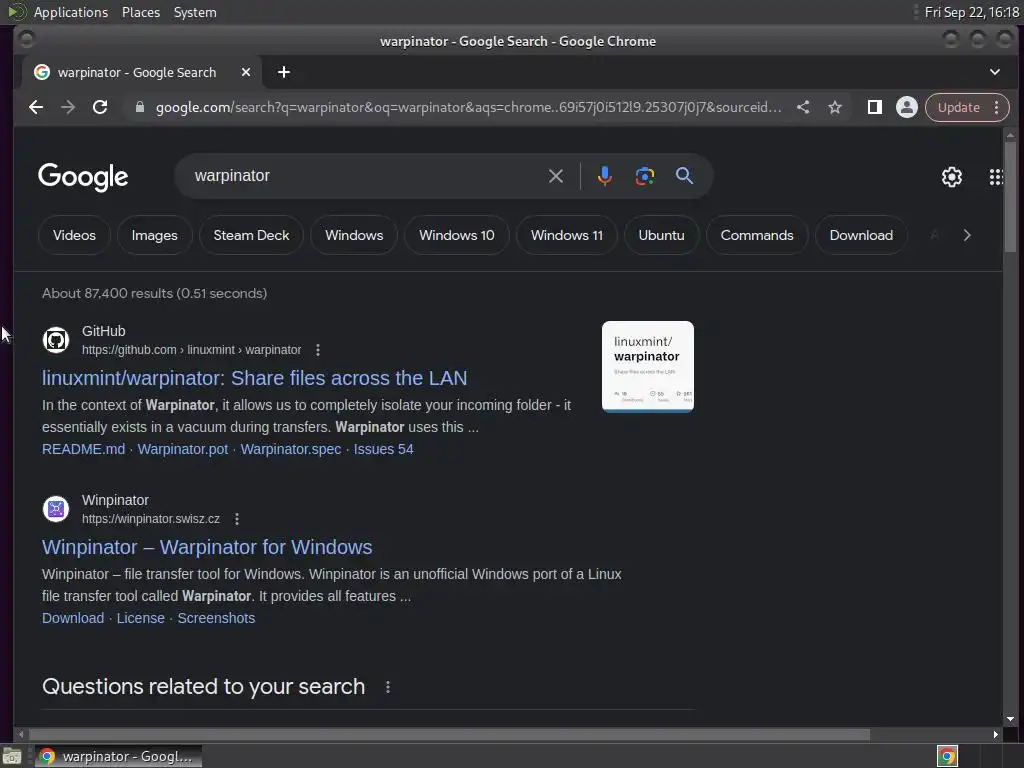Open the tab search dropdown arrow
1024x768 pixels.
tap(995, 72)
